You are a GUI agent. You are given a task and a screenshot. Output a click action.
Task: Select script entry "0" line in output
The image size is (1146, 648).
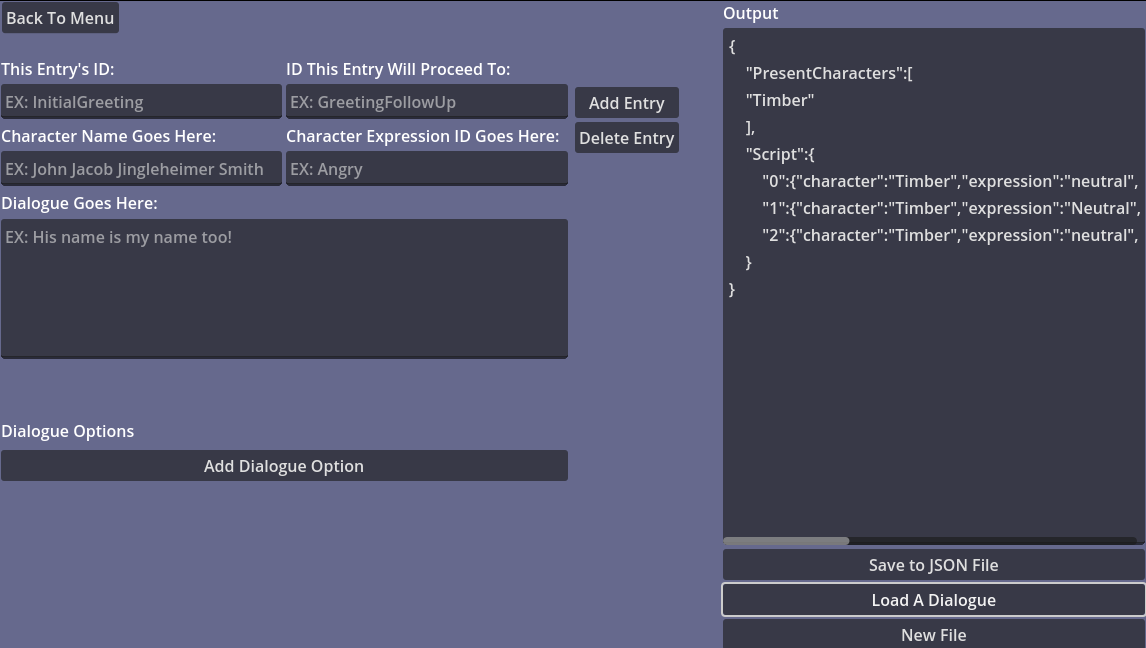point(950,181)
